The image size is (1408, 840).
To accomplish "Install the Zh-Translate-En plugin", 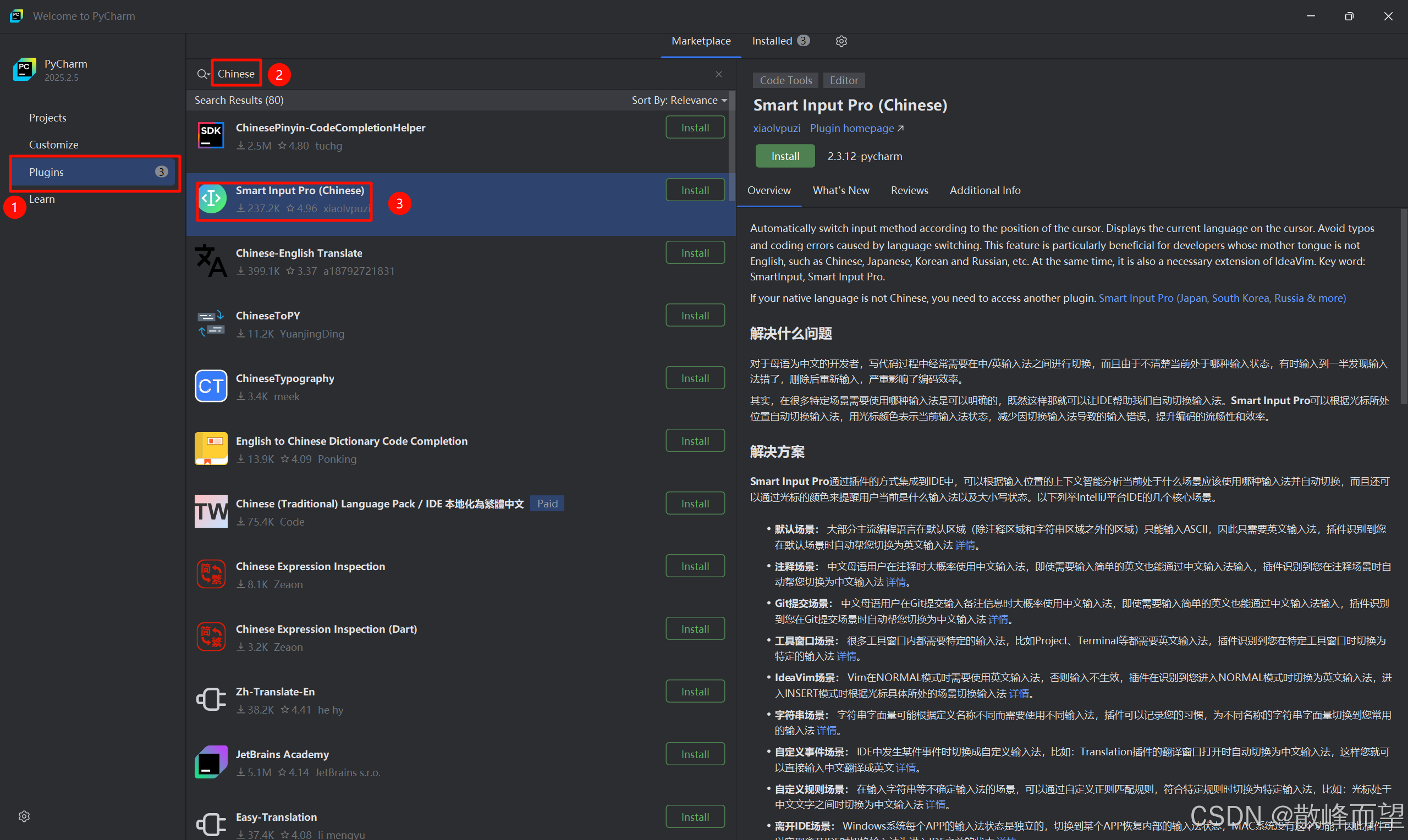I will 695,691.
